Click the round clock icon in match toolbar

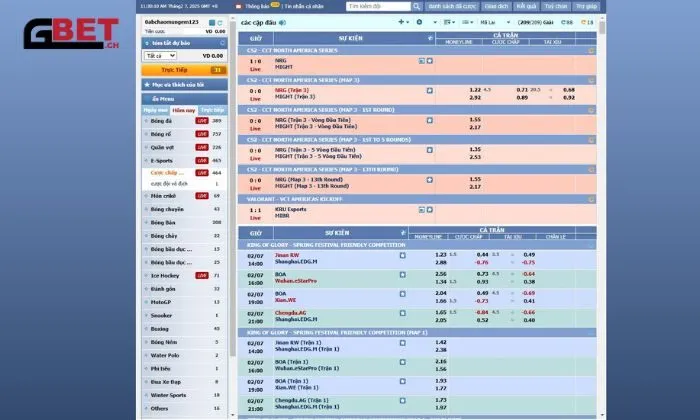pyautogui.click(x=419, y=22)
